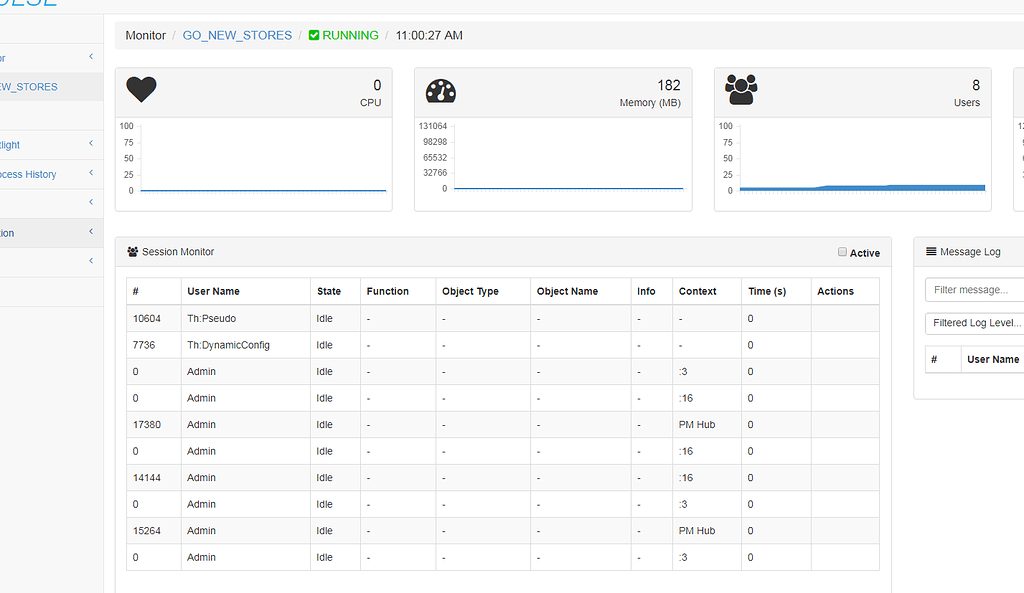Click the users group icon on the Users panel
This screenshot has height=593, width=1024.
[x=741, y=89]
